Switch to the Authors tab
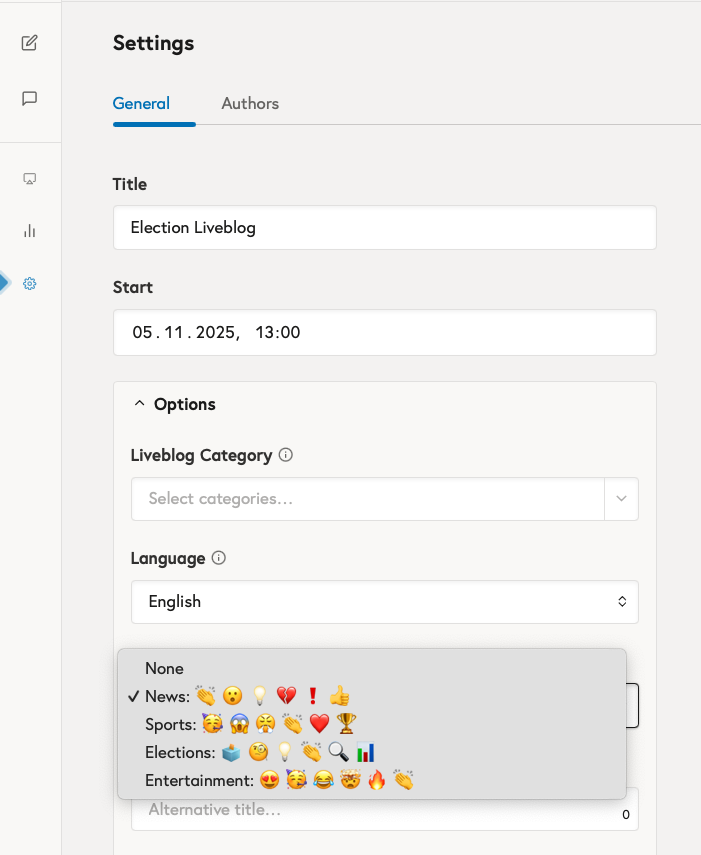The height and width of the screenshot is (855, 701). coord(250,104)
